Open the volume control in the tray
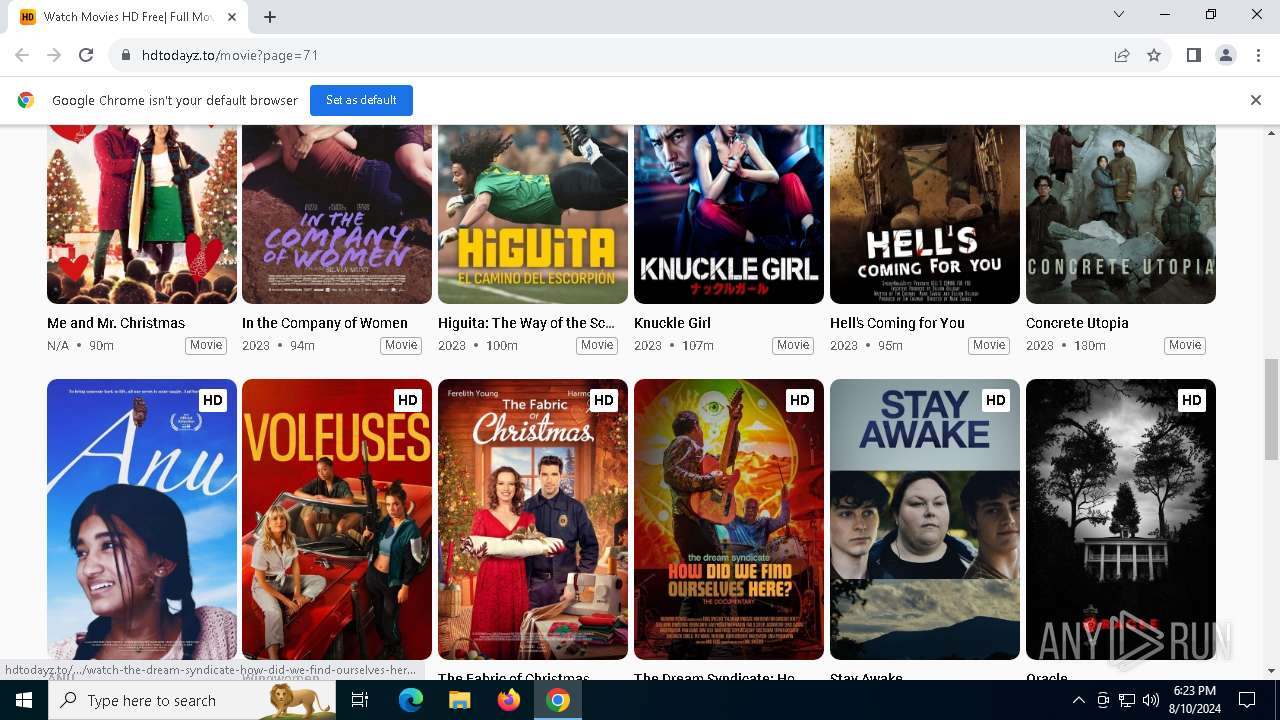This screenshot has height=720, width=1280. [1151, 700]
